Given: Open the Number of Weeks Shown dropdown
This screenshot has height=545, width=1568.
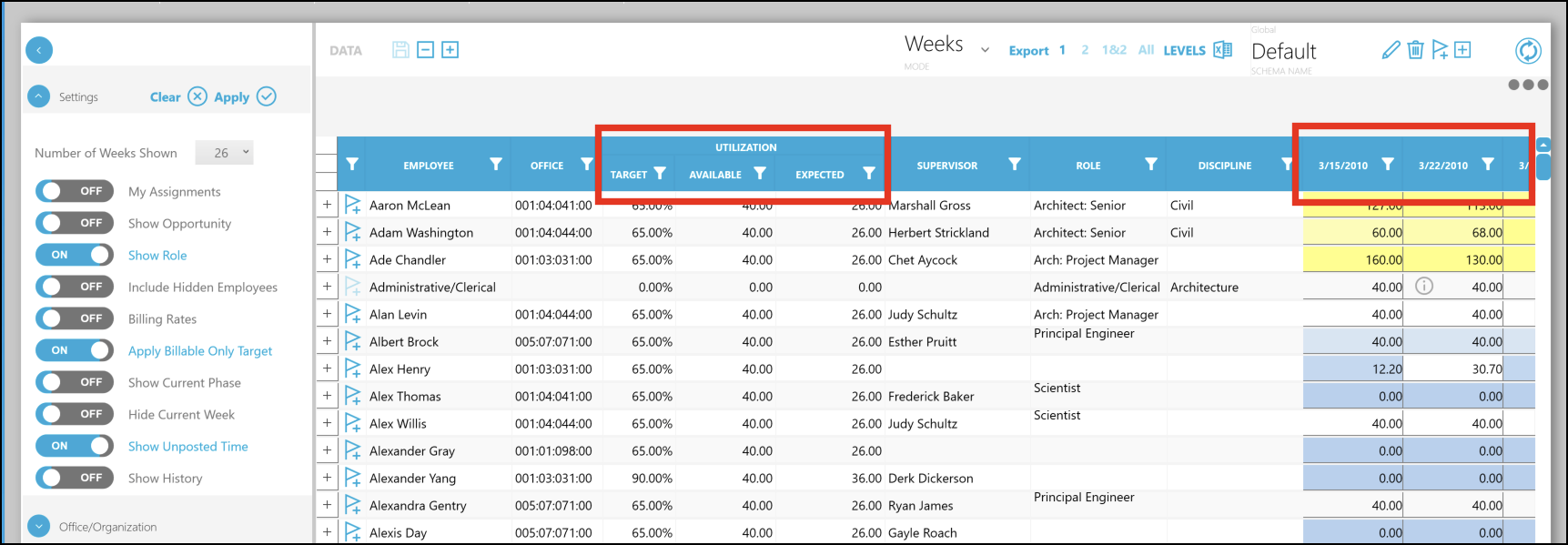Looking at the screenshot, I should tap(225, 153).
